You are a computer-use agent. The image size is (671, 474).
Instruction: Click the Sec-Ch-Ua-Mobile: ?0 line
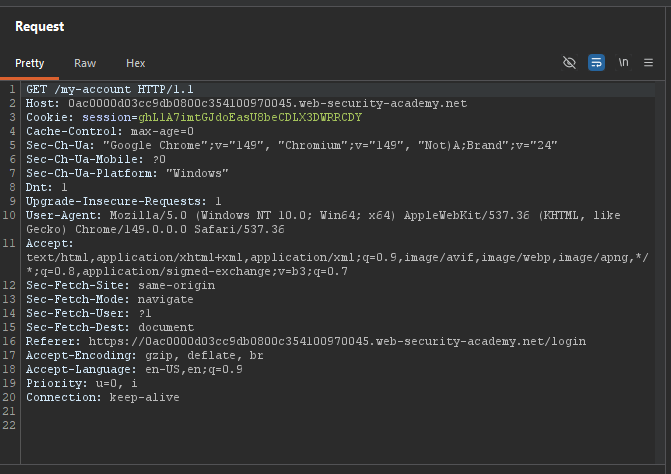[x=96, y=160]
